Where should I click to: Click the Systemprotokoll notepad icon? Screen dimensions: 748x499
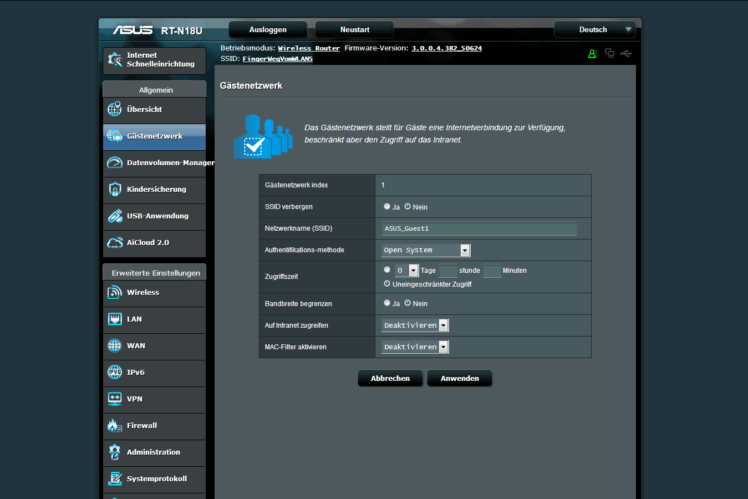click(114, 478)
